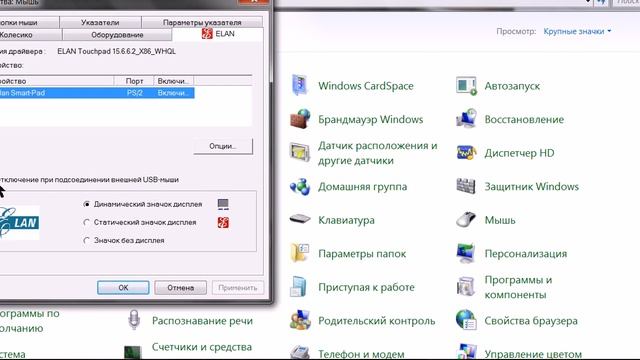The width and height of the screenshot is (640, 360).
Task: Open the Счетчики и средства link
Action: tap(202, 347)
